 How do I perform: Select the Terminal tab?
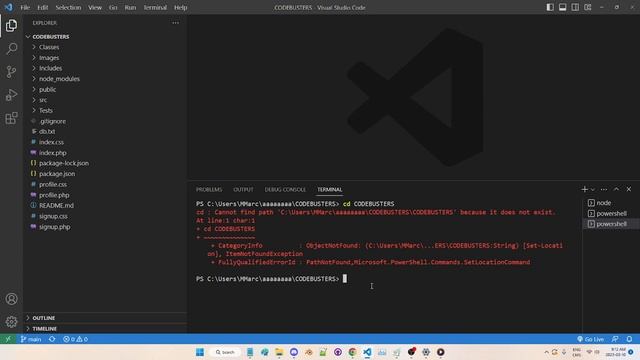pyautogui.click(x=330, y=190)
